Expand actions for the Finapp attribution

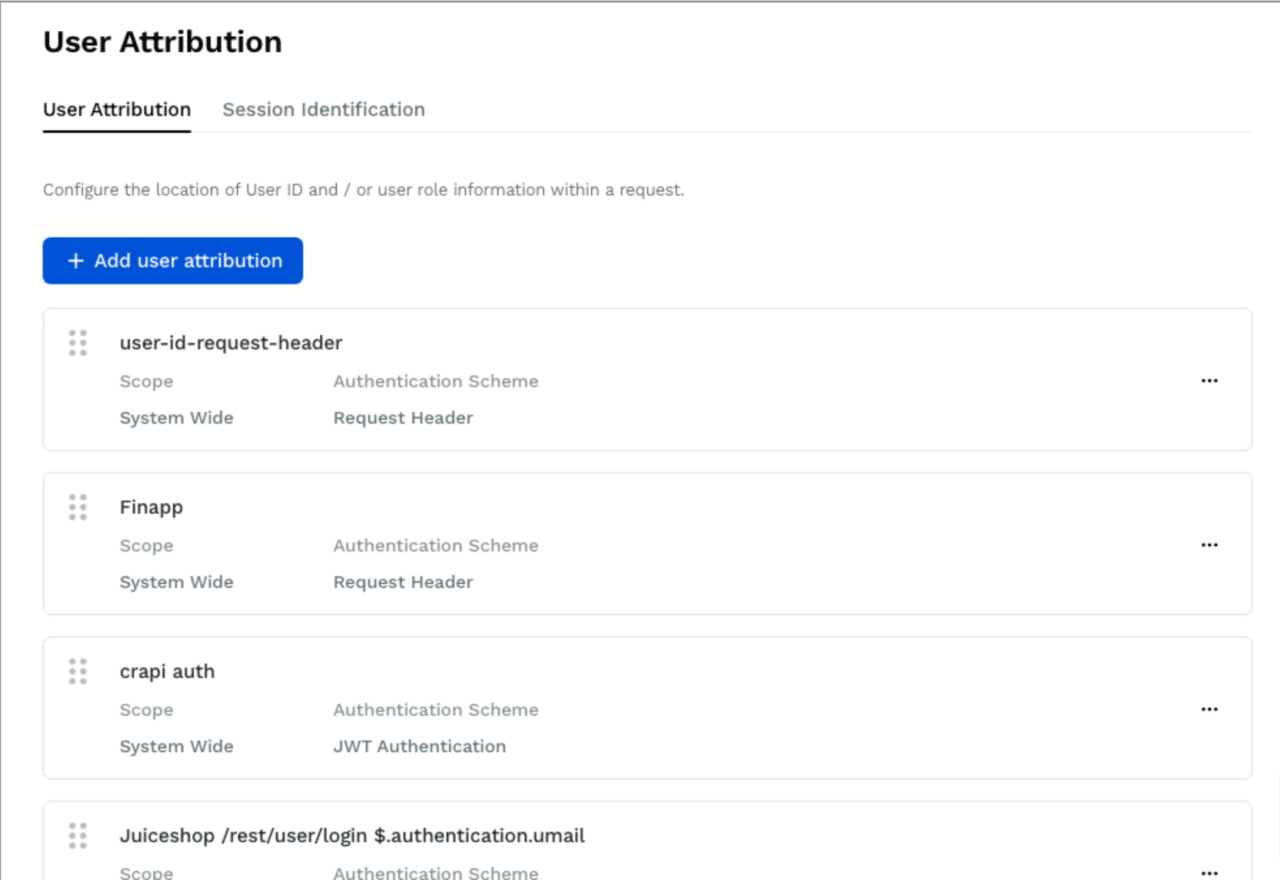(1209, 544)
